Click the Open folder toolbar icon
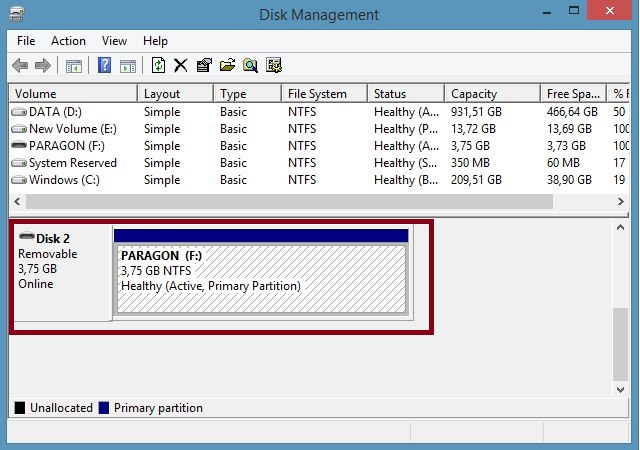The image size is (640, 450). tap(227, 65)
